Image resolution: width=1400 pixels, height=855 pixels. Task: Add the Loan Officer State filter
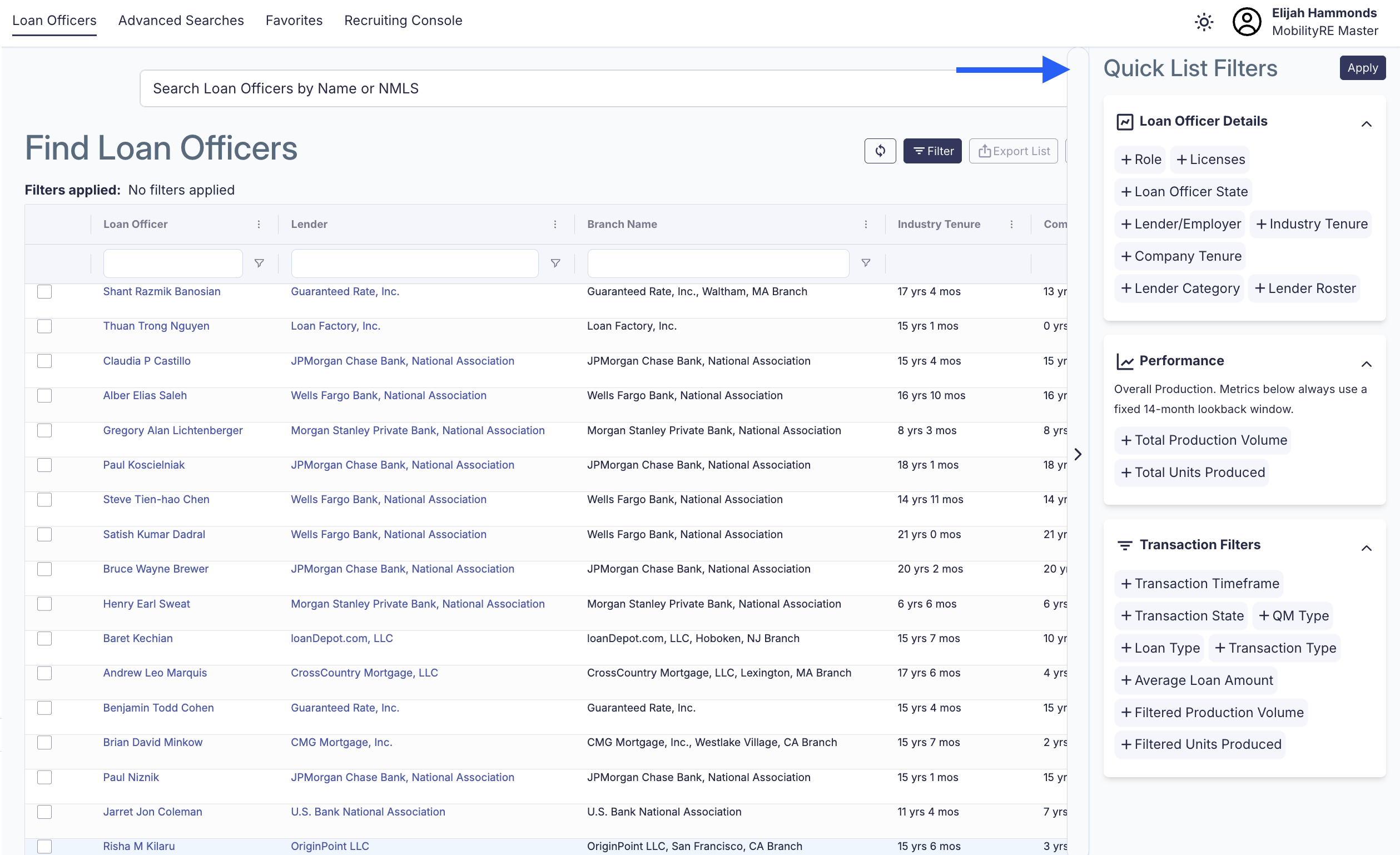1184,192
